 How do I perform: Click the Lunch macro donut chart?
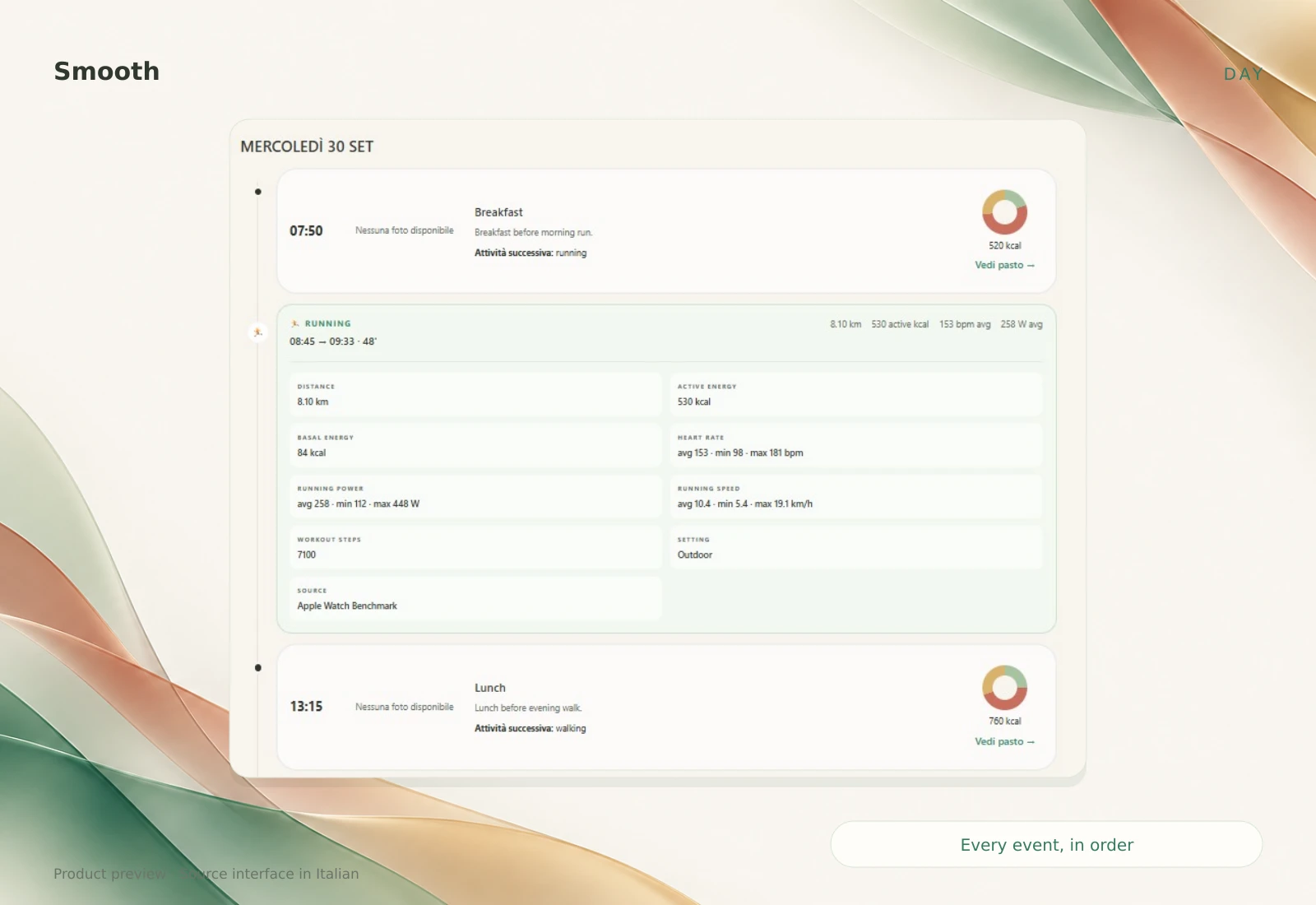pos(1004,688)
